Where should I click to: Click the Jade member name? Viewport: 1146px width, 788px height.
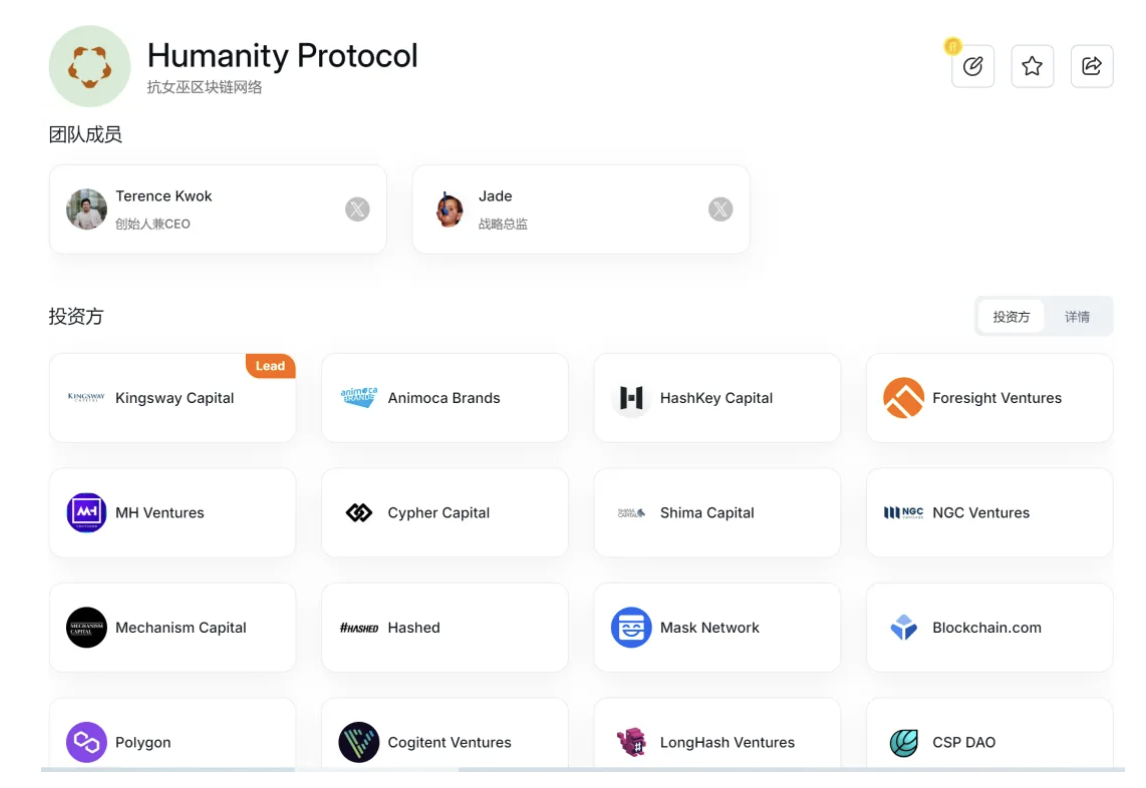point(495,197)
